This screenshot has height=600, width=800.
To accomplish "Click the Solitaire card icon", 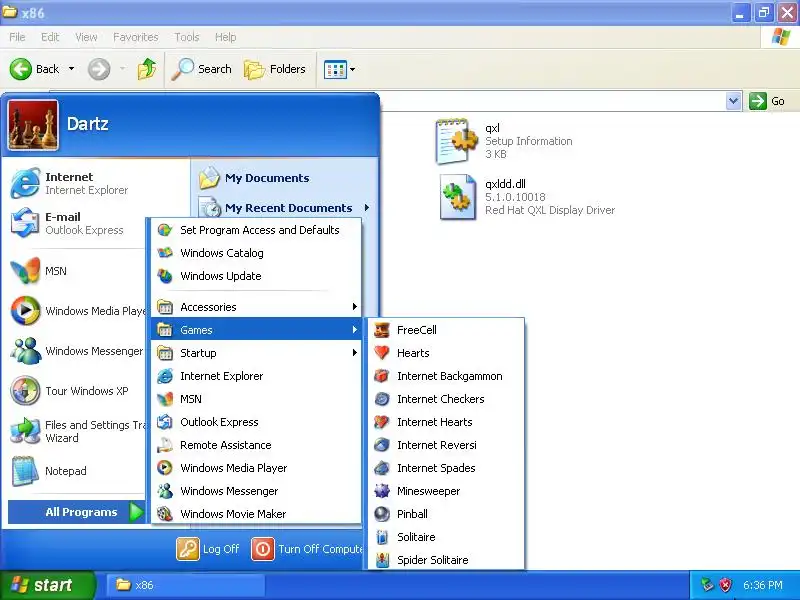I will coord(382,537).
